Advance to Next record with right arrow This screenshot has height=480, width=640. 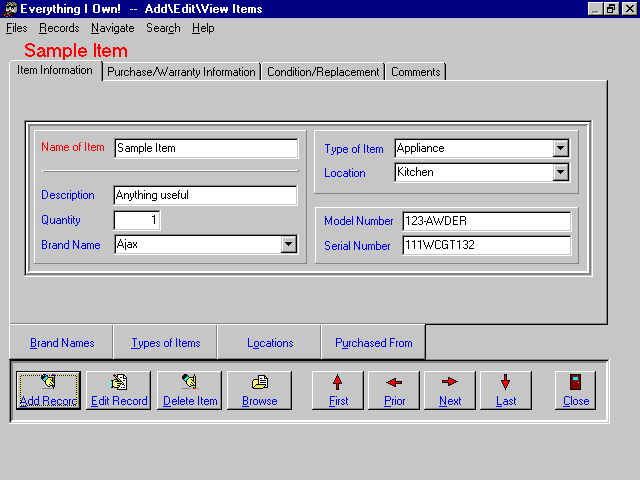[x=450, y=389]
